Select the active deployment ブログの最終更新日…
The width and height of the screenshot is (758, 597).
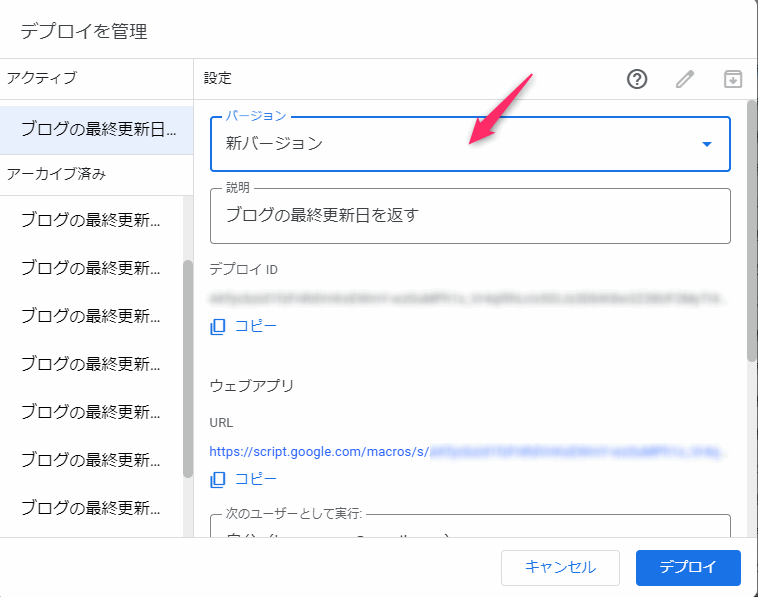click(x=97, y=130)
